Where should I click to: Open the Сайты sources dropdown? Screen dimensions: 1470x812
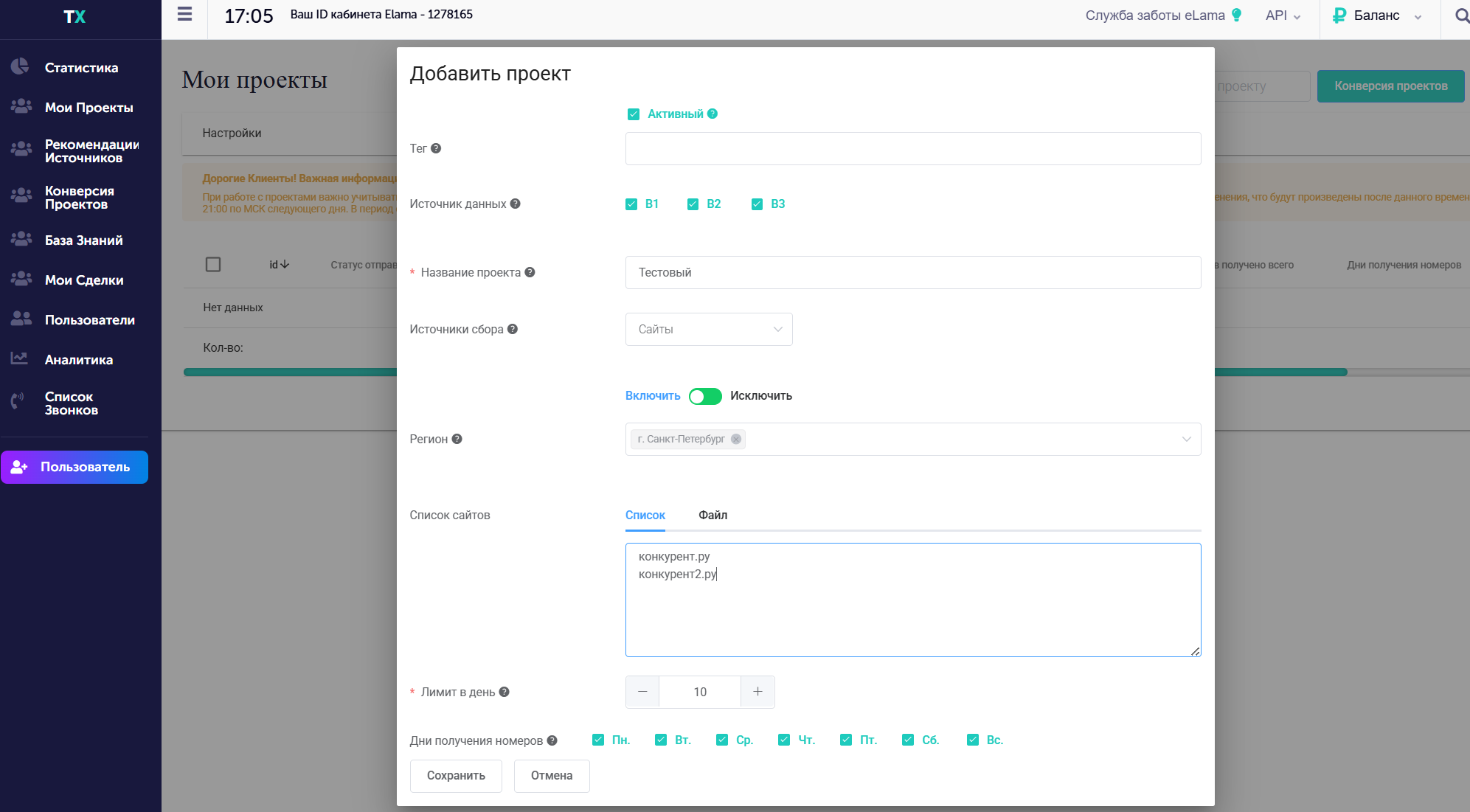(x=708, y=329)
